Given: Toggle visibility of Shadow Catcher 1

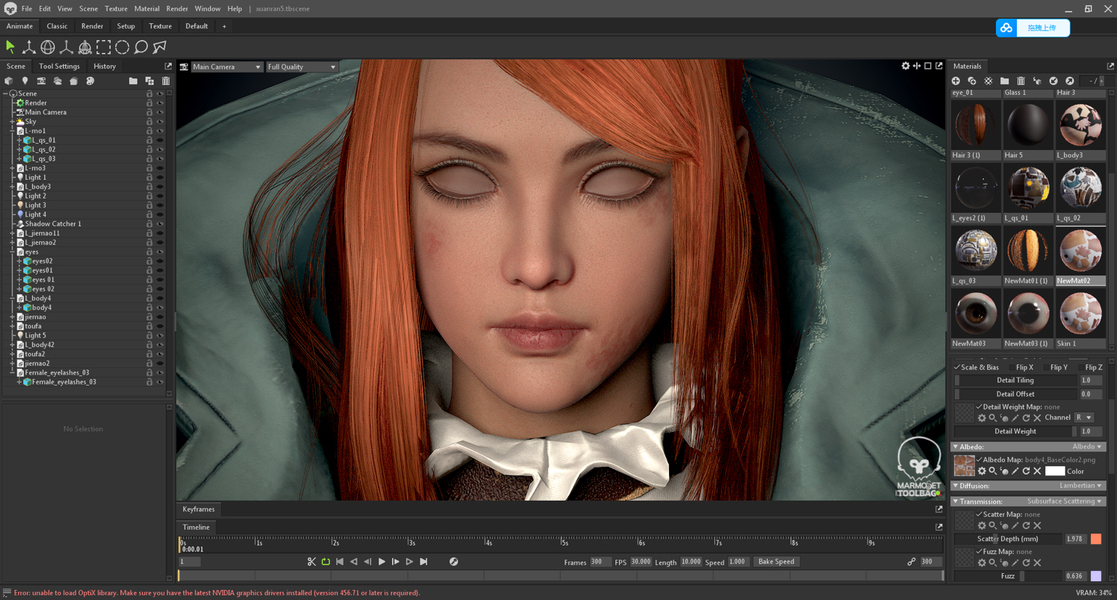Looking at the screenshot, I should 160,224.
